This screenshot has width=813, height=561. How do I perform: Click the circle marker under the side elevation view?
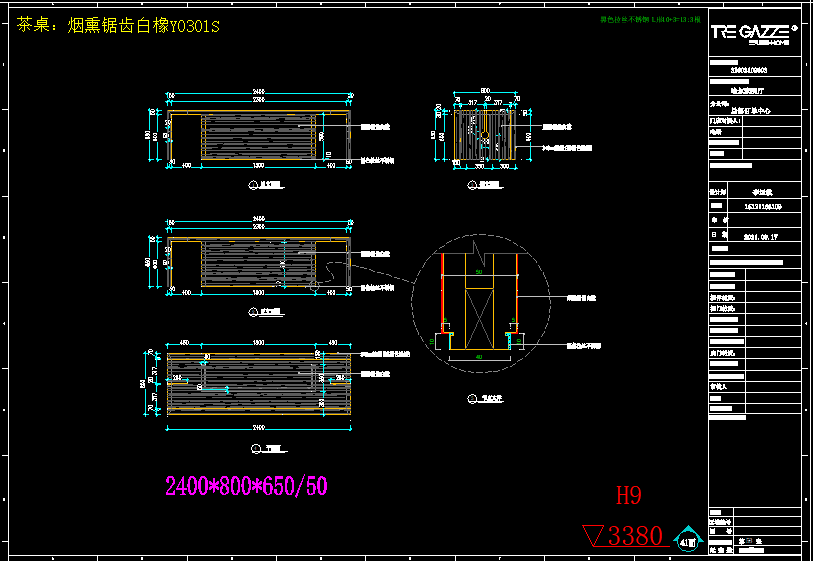click(473, 185)
